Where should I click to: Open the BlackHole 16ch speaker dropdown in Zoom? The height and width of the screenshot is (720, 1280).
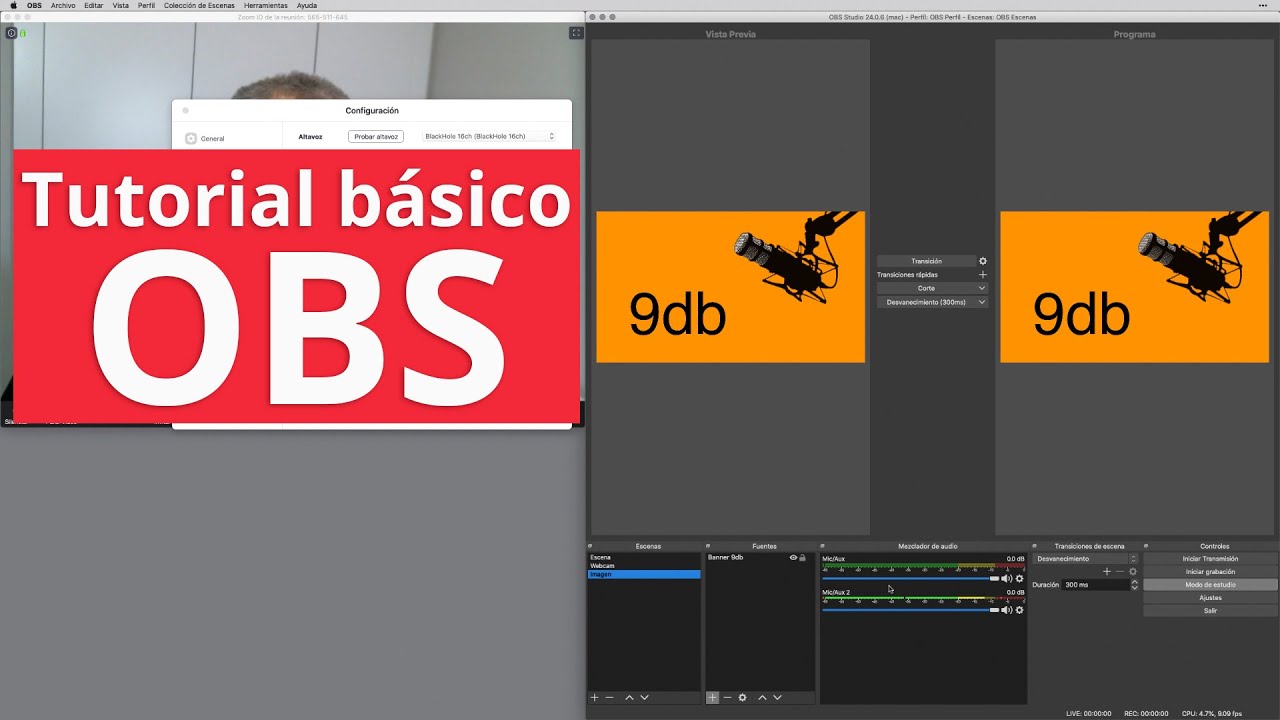click(488, 136)
